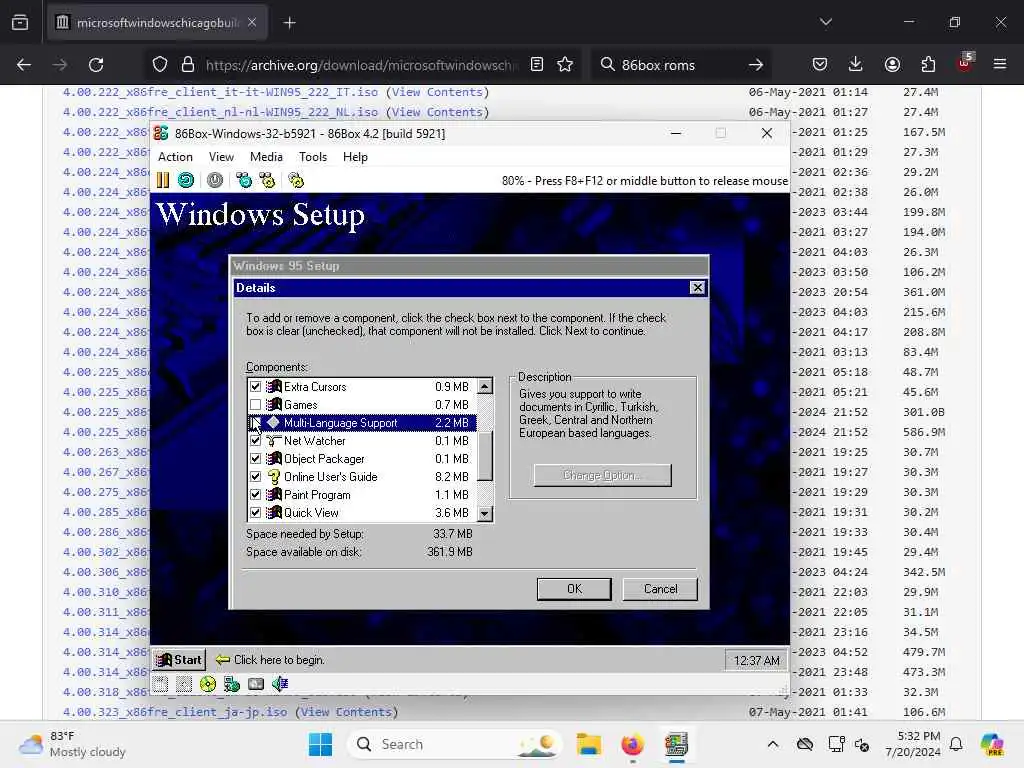Click the Games component icon
The image size is (1024, 768).
click(274, 405)
